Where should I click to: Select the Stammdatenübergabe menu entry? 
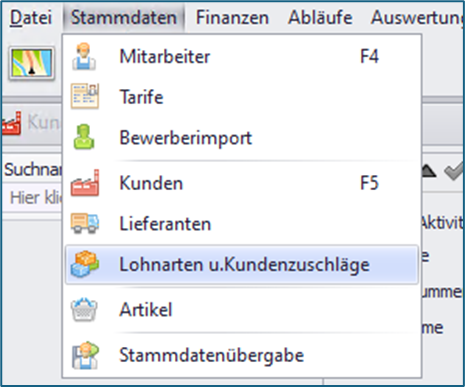click(x=242, y=355)
